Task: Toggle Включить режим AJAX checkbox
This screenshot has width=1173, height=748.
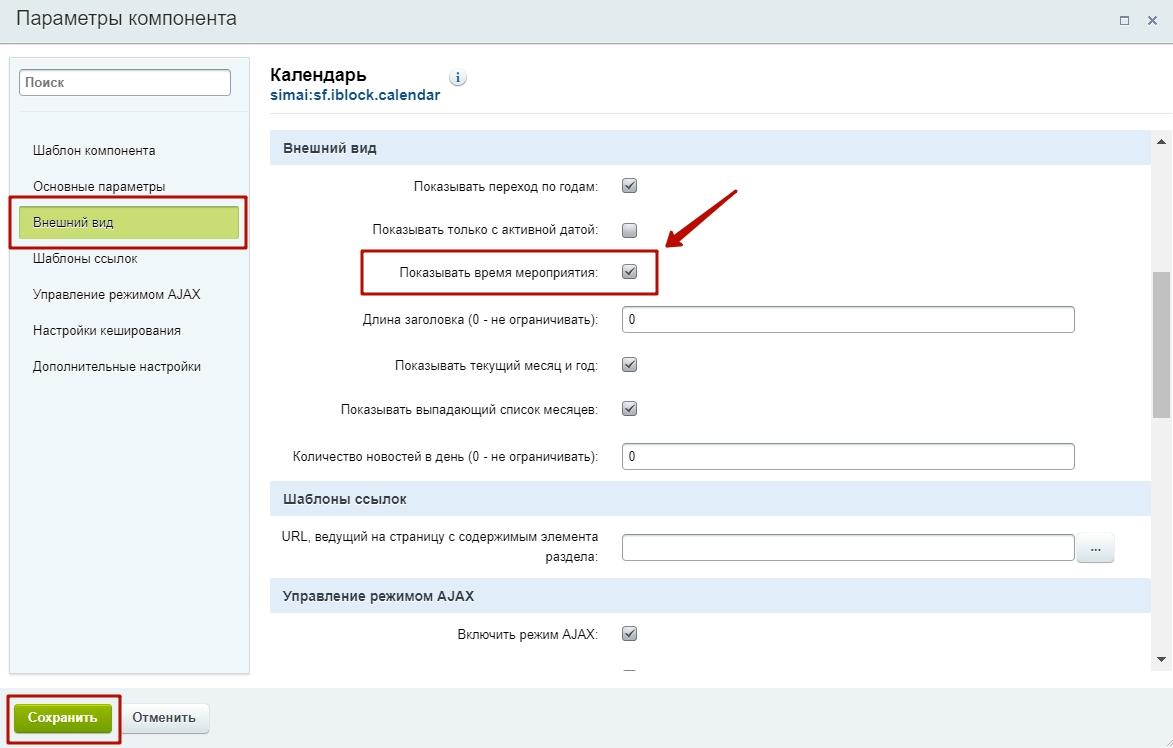Action: (x=630, y=633)
